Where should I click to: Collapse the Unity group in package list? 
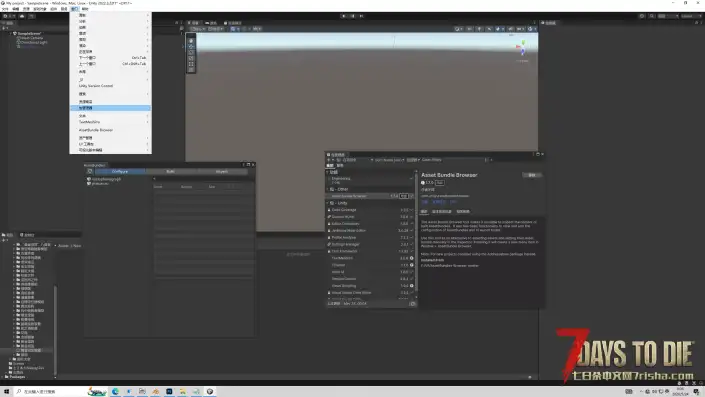pos(328,203)
